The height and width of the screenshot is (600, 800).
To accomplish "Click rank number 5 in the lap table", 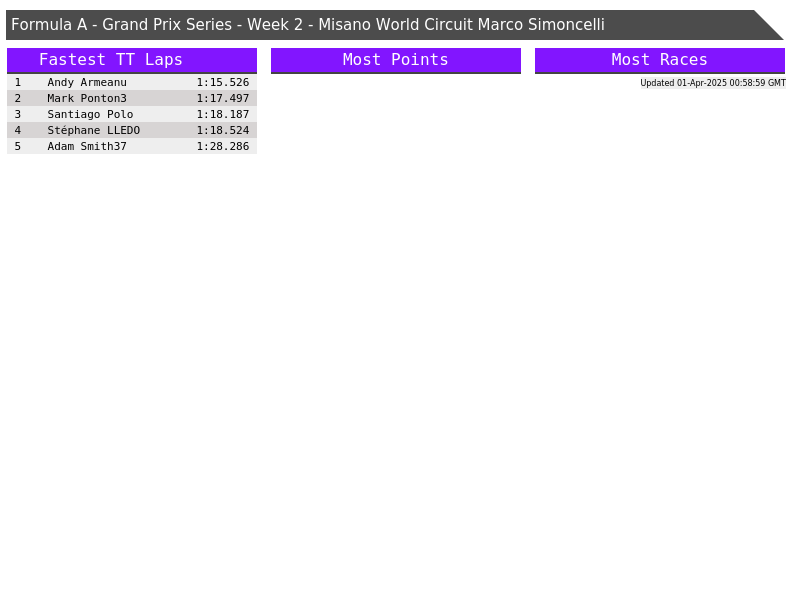I will pos(18,146).
